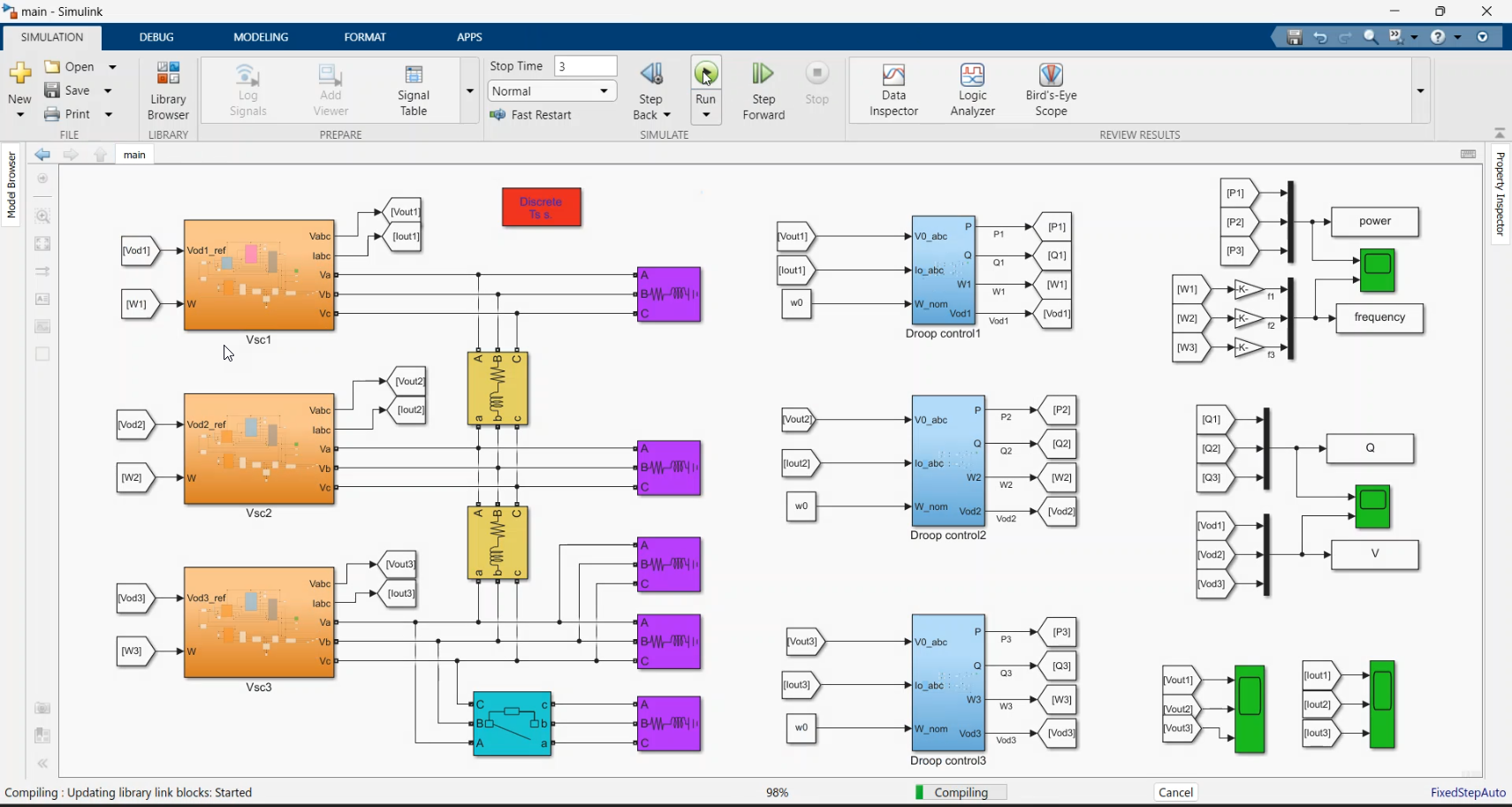Cancel the compilation
Screen dimensions: 1512x807
(x=1175, y=792)
